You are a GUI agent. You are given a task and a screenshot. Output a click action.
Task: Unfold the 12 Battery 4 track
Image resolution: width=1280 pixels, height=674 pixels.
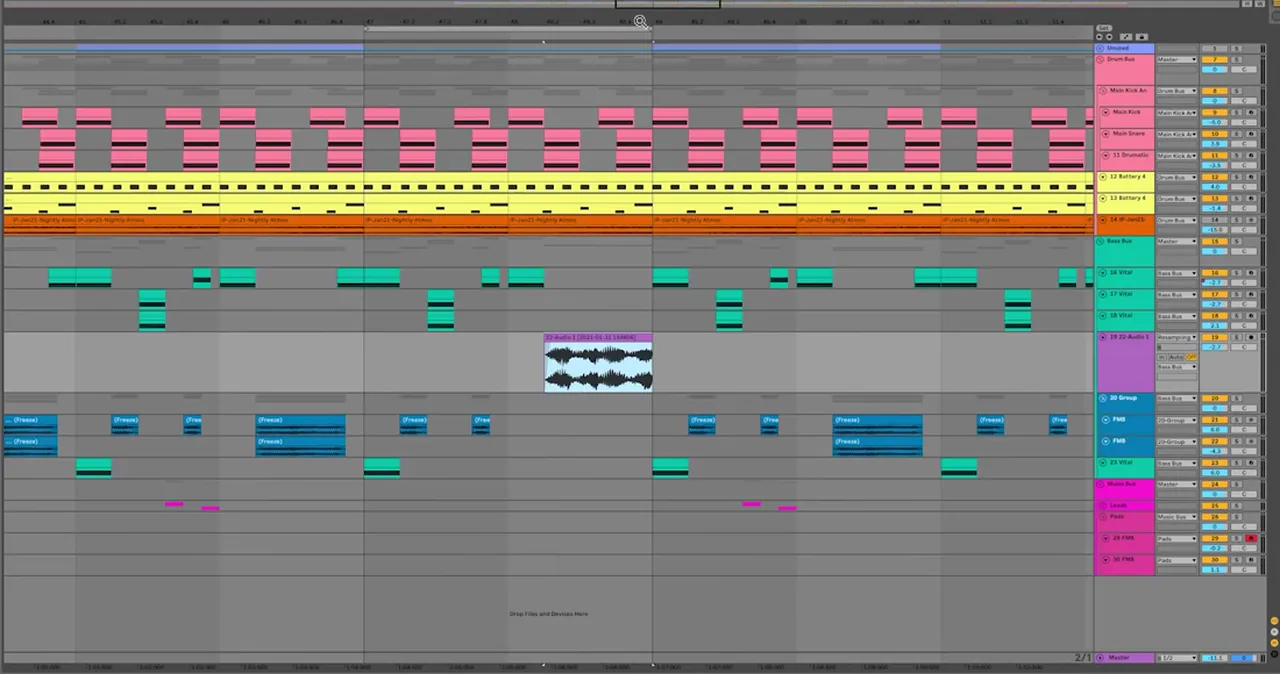[x=1103, y=176]
